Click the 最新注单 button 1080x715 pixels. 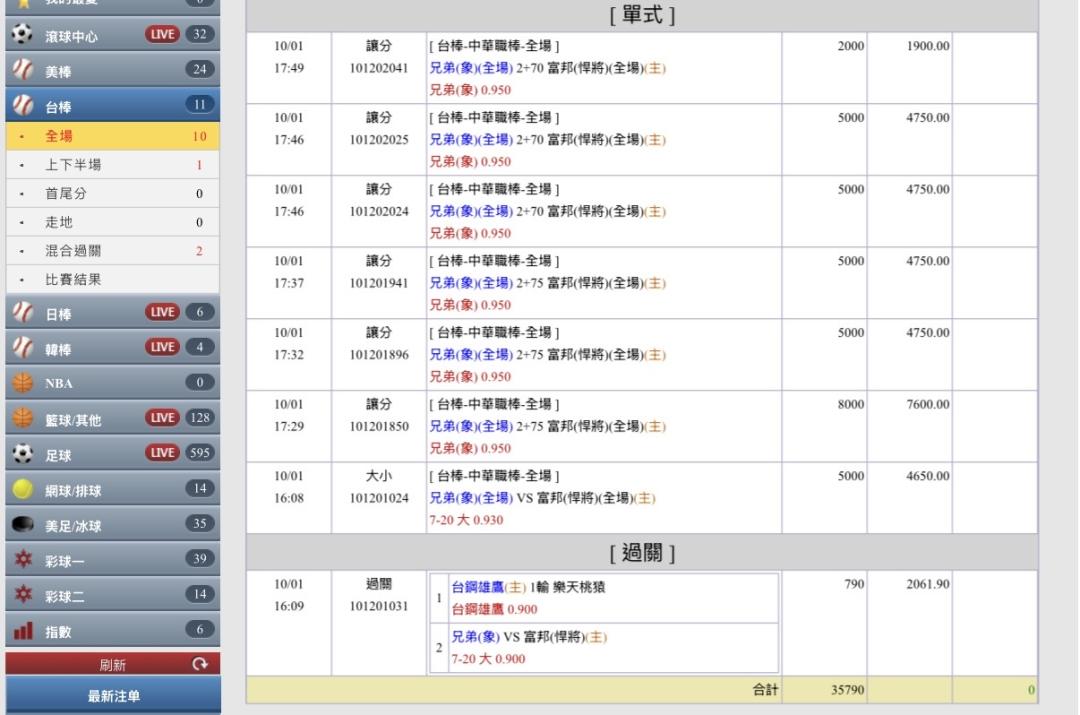click(113, 695)
